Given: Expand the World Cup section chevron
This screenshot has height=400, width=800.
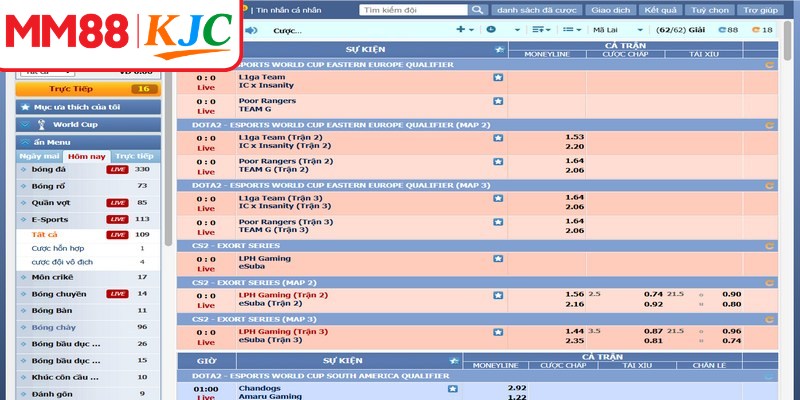Looking at the screenshot, I should coord(25,124).
